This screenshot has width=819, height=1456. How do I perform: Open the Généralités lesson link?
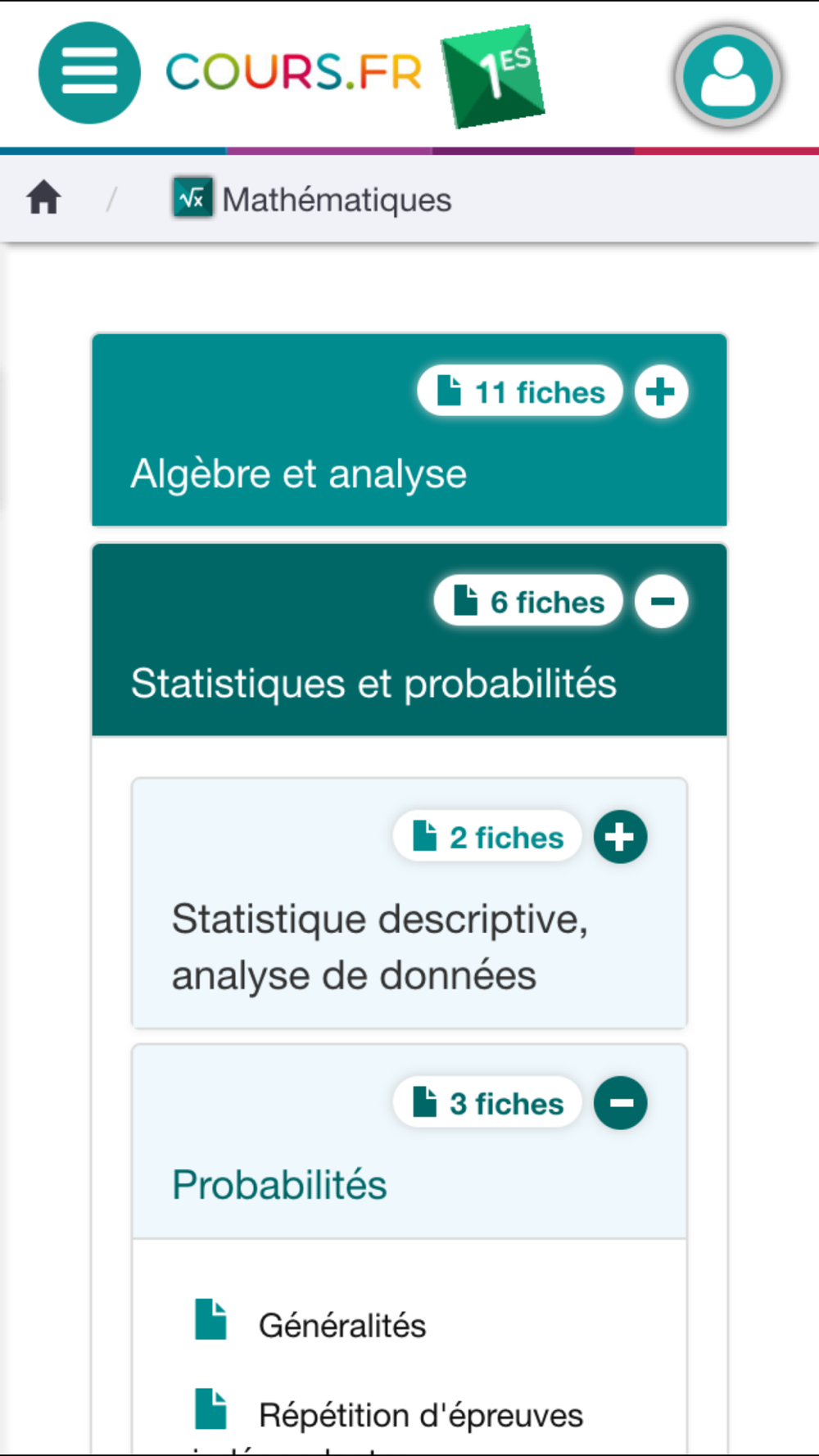[342, 1325]
